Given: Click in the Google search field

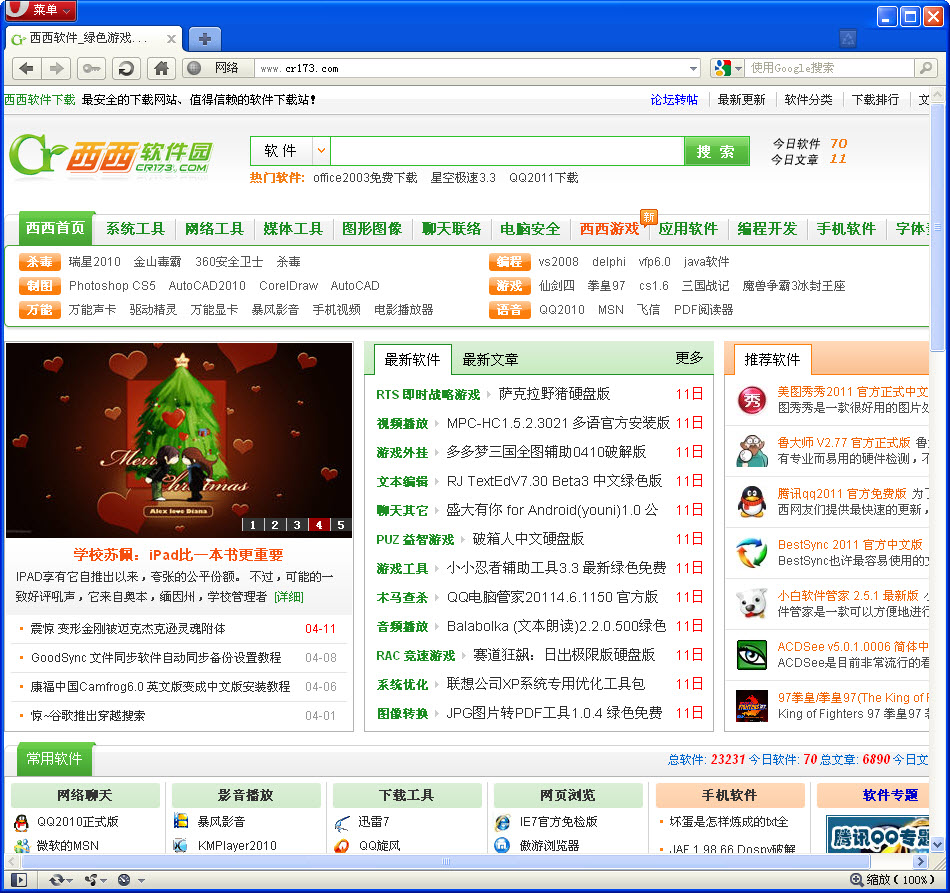Looking at the screenshot, I should point(831,68).
